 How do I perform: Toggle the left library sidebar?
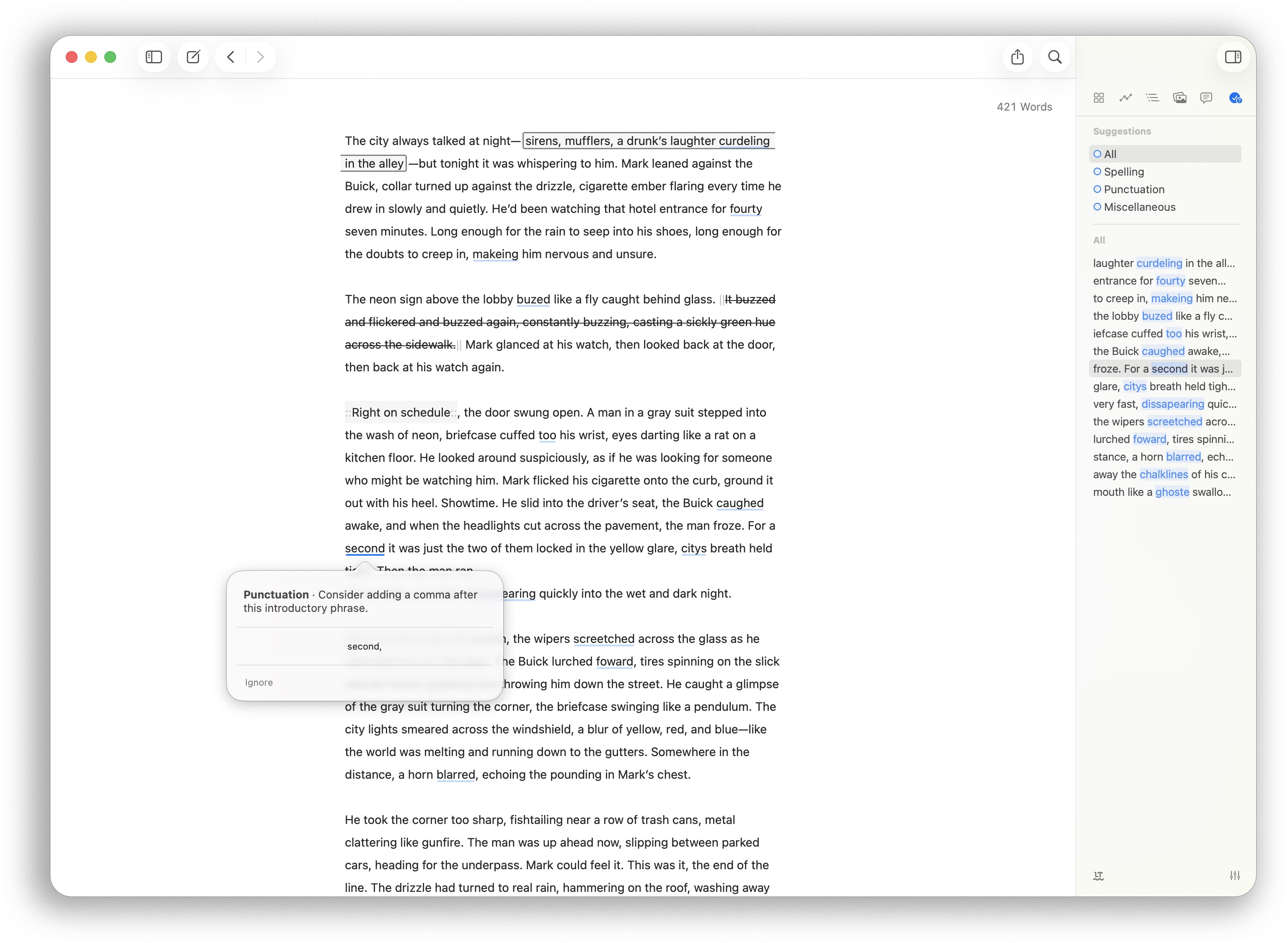coord(153,57)
